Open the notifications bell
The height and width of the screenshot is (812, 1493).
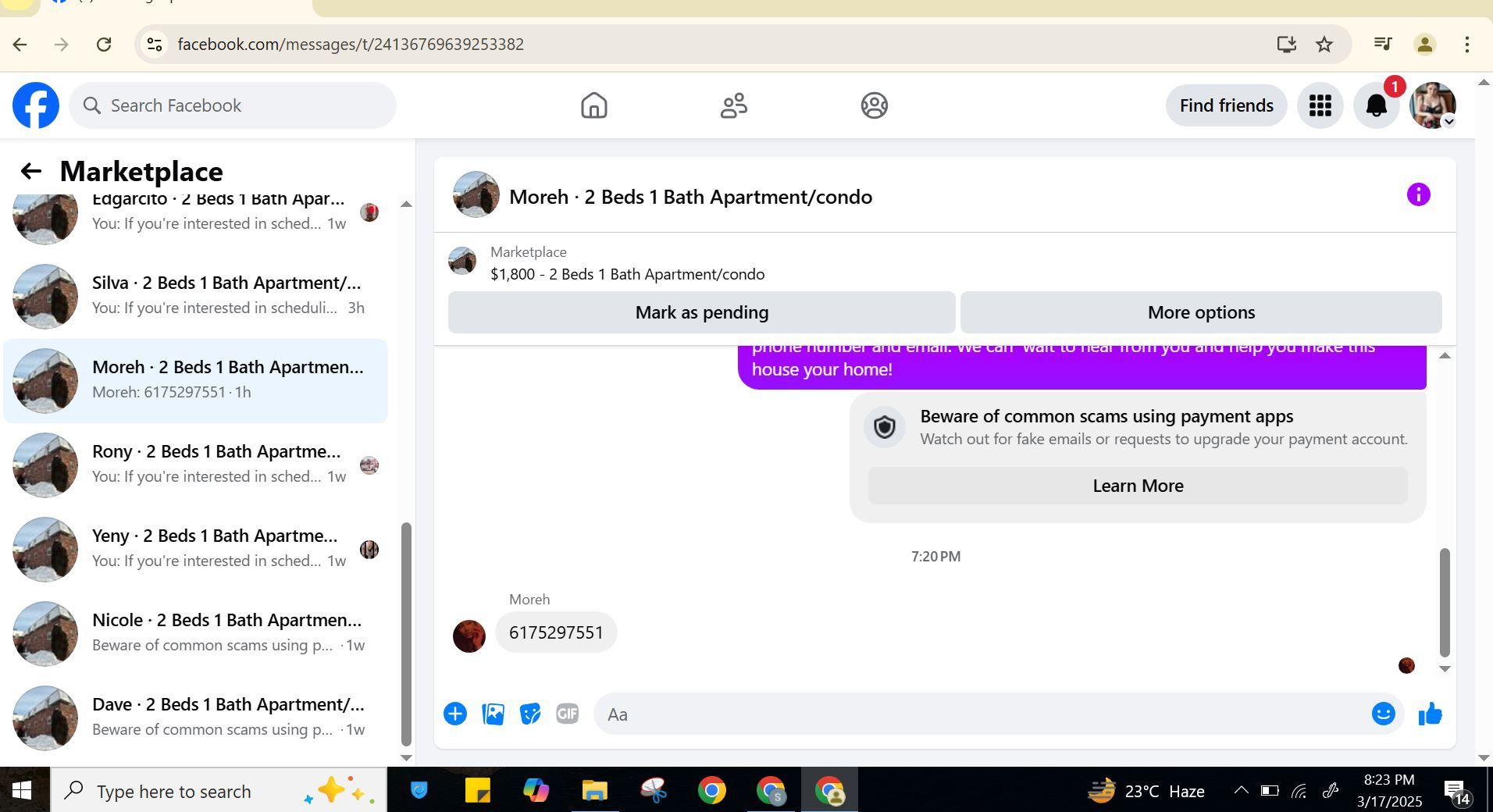click(1377, 105)
